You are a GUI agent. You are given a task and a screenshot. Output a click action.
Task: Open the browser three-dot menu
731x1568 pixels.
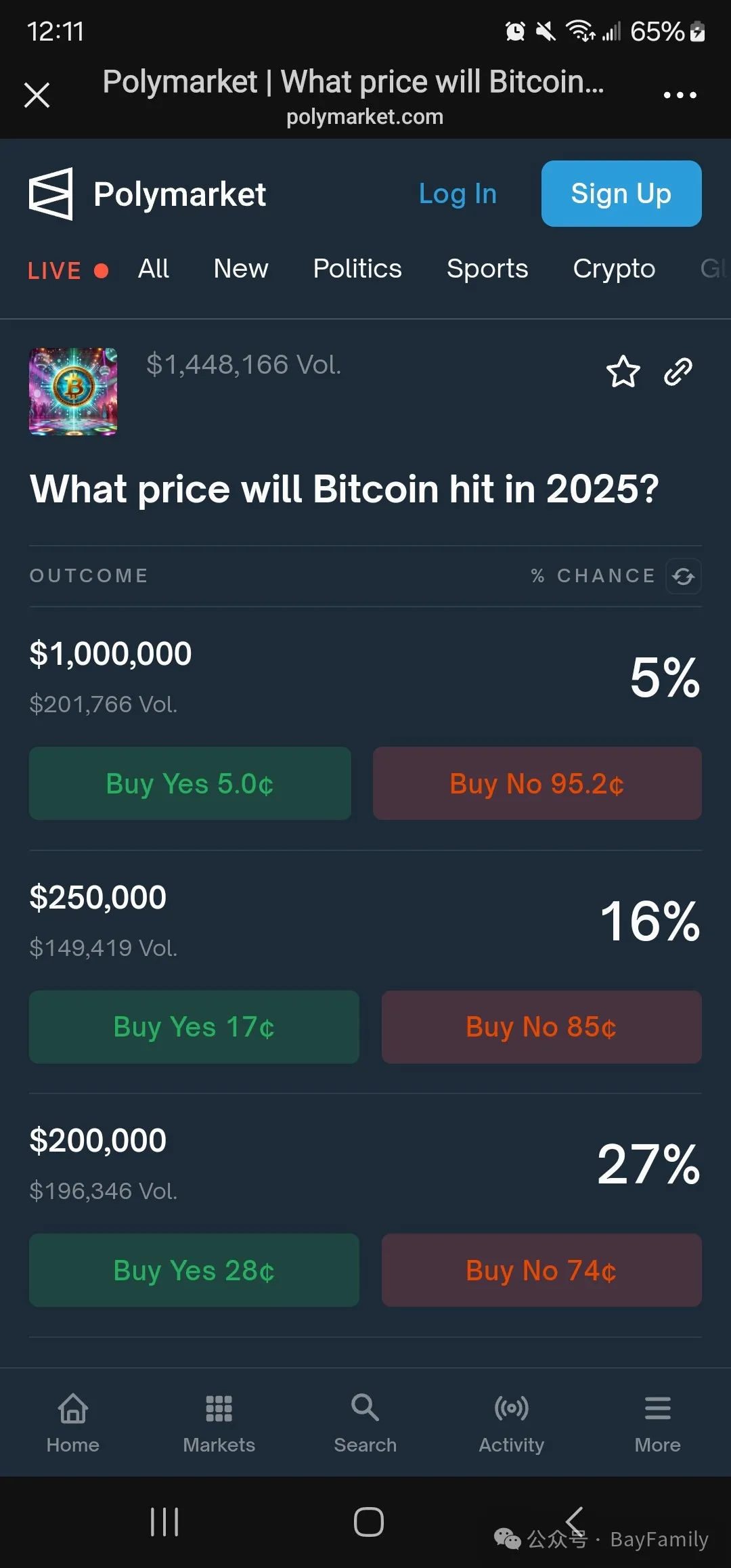tap(680, 95)
